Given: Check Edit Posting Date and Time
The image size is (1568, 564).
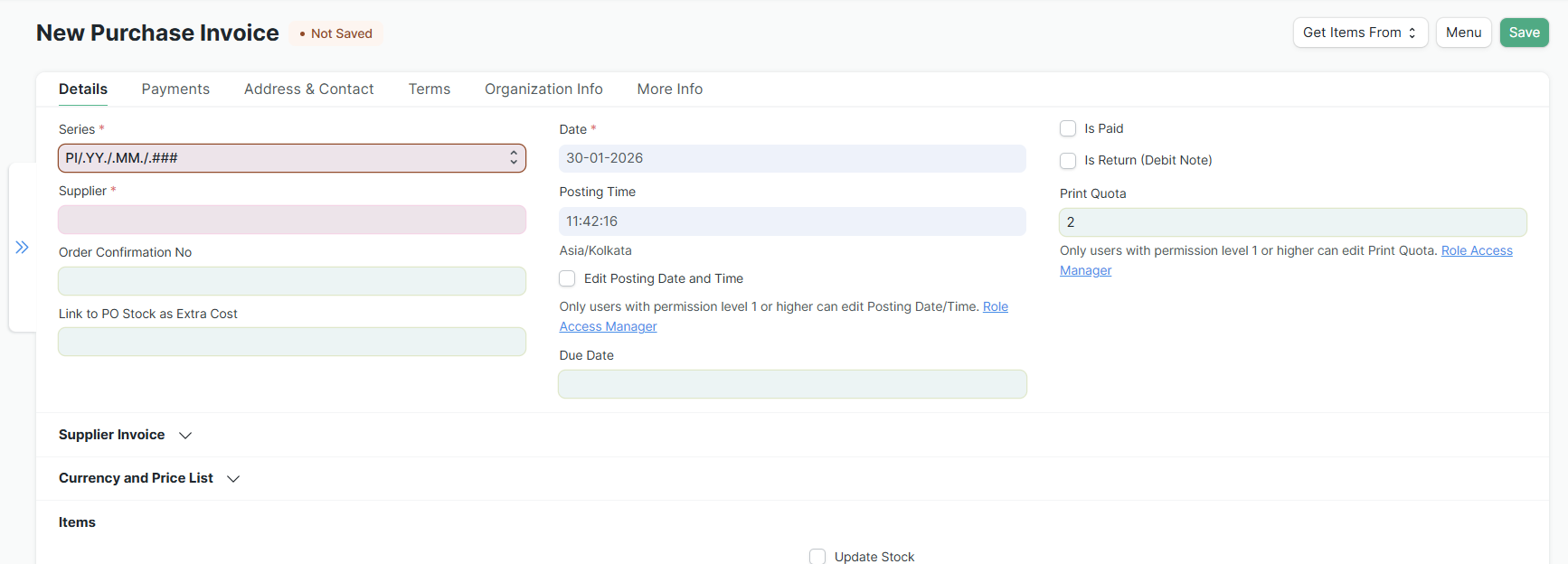Looking at the screenshot, I should point(567,278).
